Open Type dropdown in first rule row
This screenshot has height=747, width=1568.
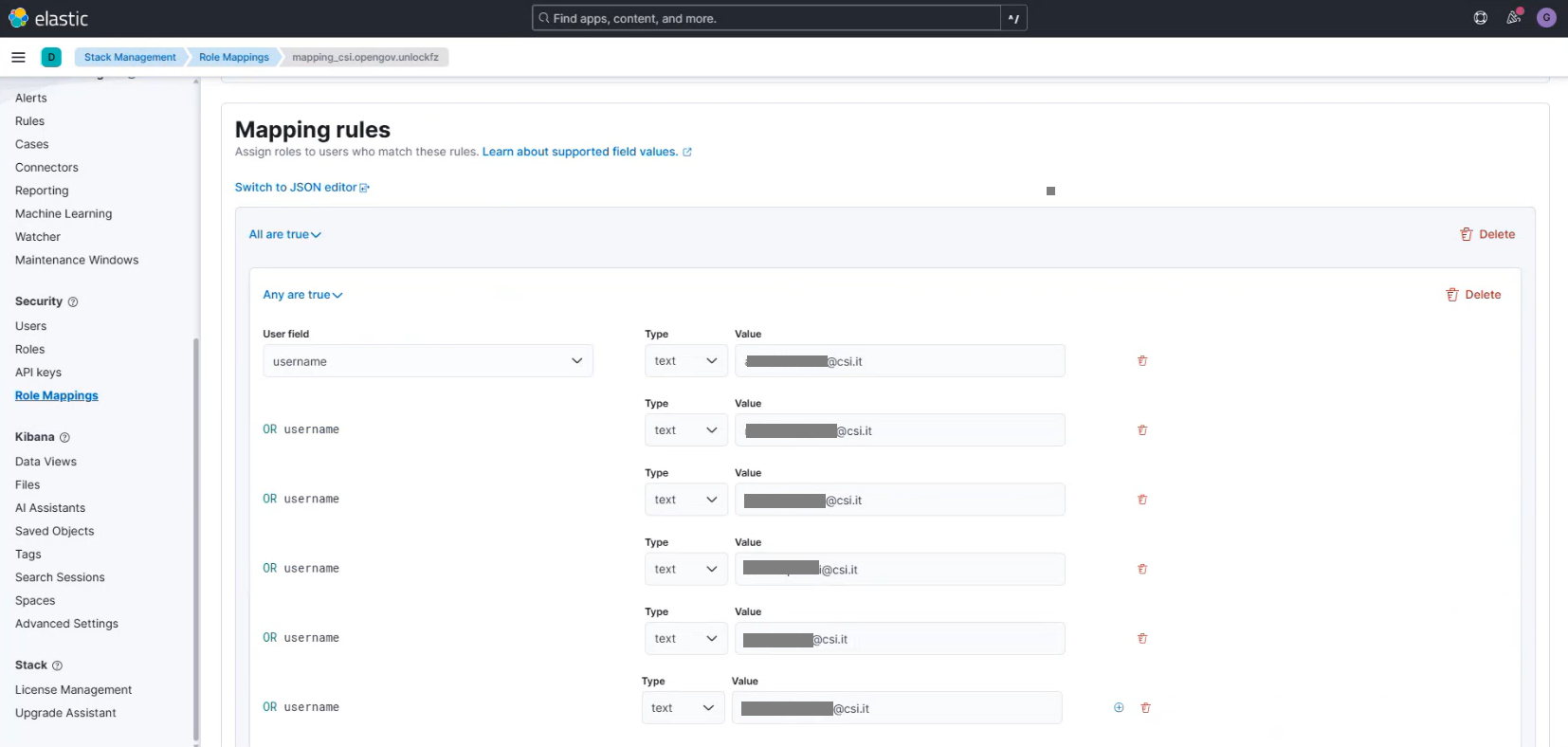tap(686, 361)
